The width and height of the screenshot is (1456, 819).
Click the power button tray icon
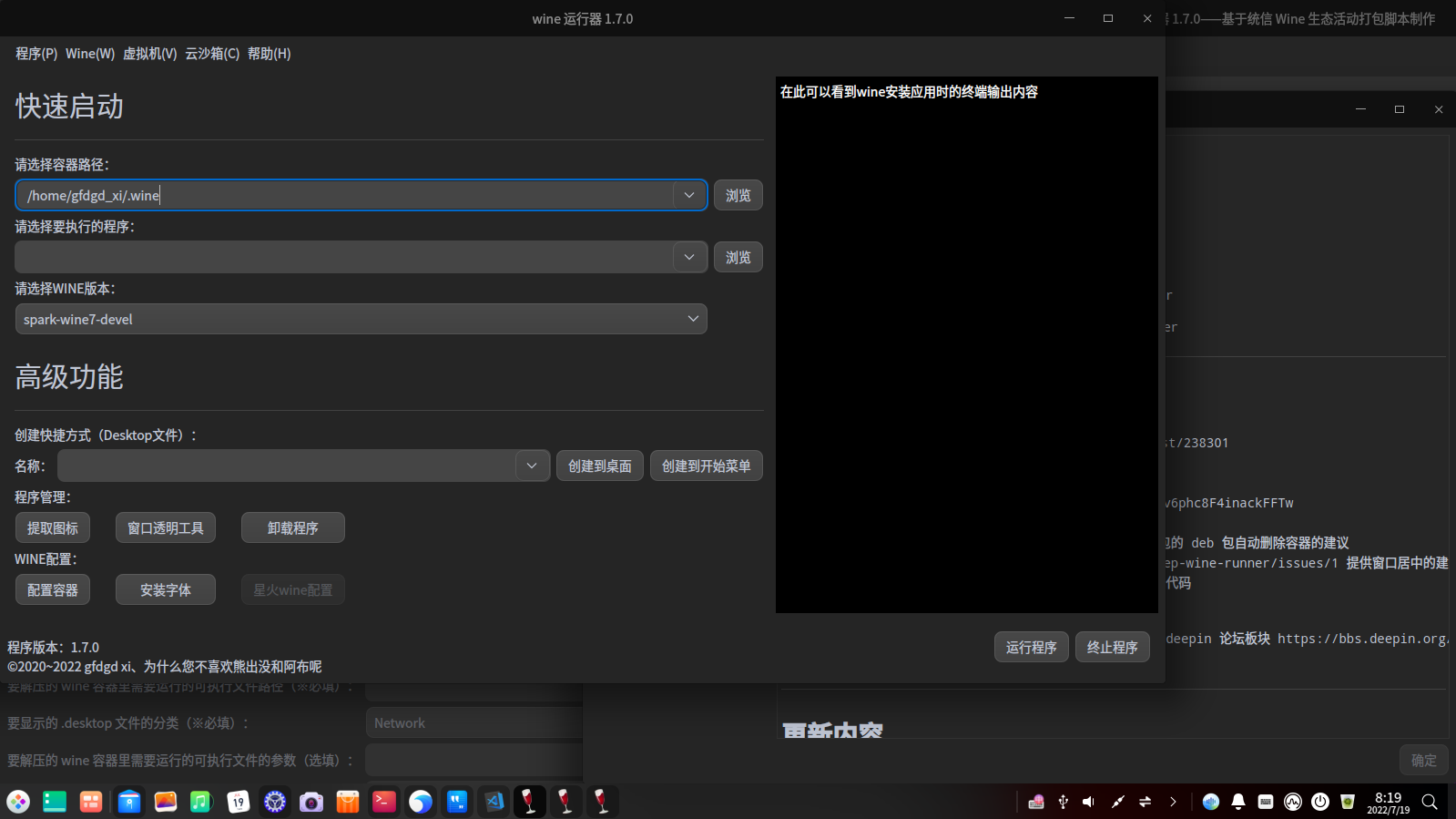(1320, 802)
